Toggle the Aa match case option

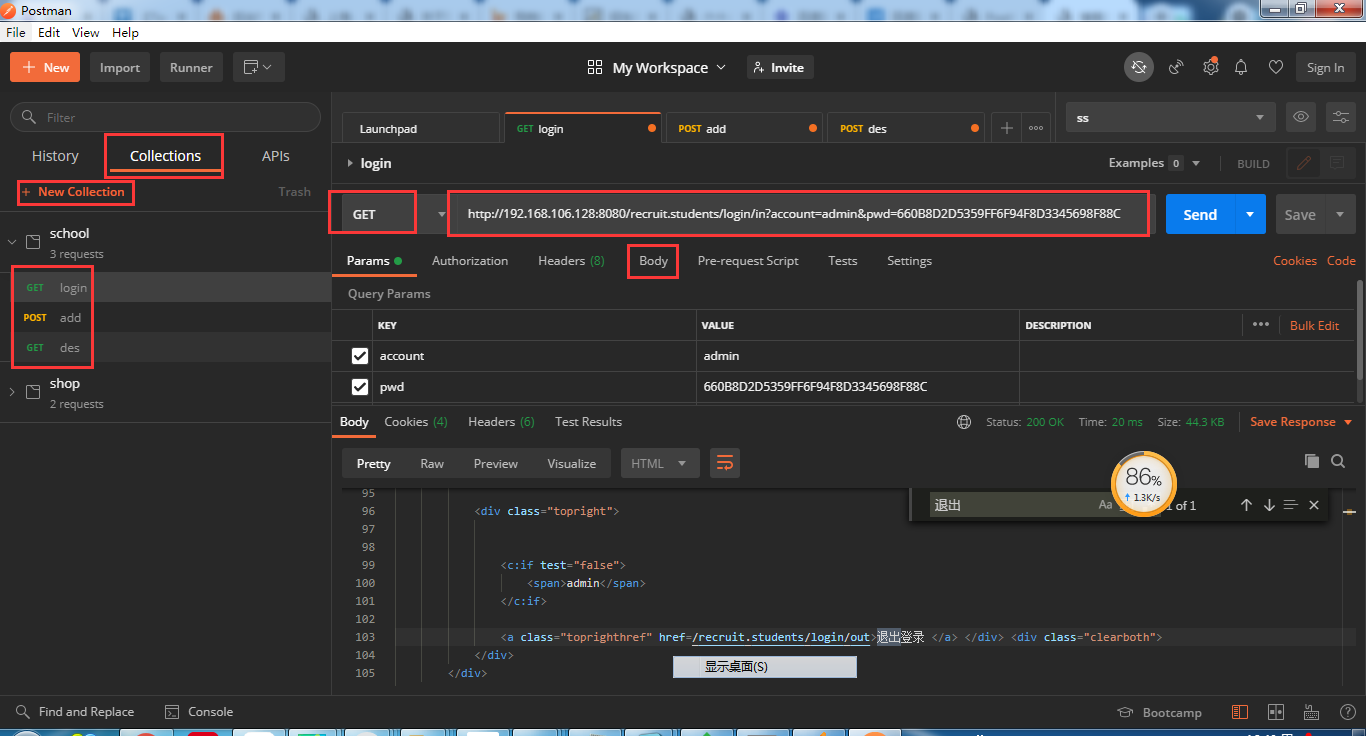tap(1105, 505)
